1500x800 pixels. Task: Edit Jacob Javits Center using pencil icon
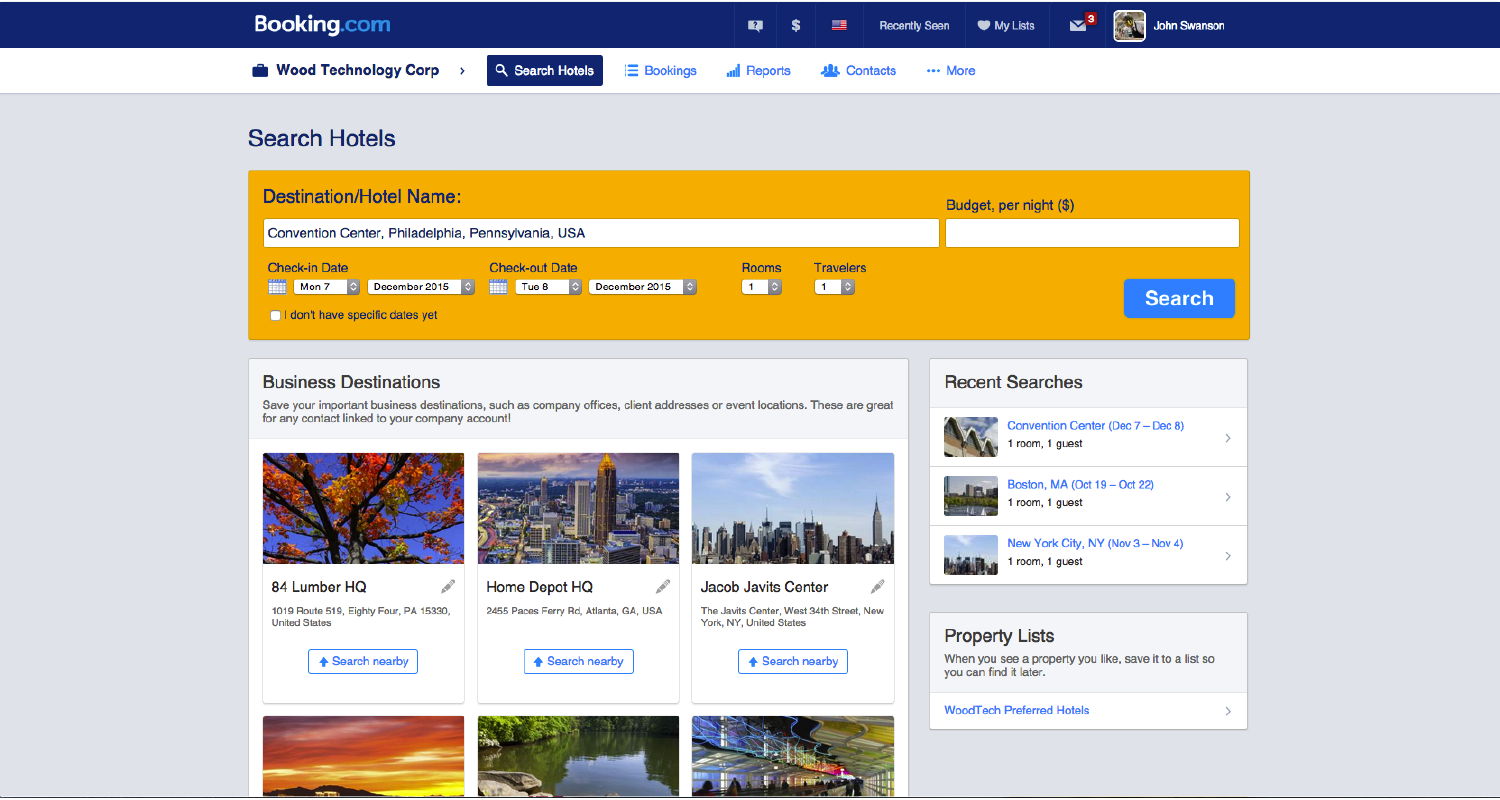pyautogui.click(x=877, y=587)
